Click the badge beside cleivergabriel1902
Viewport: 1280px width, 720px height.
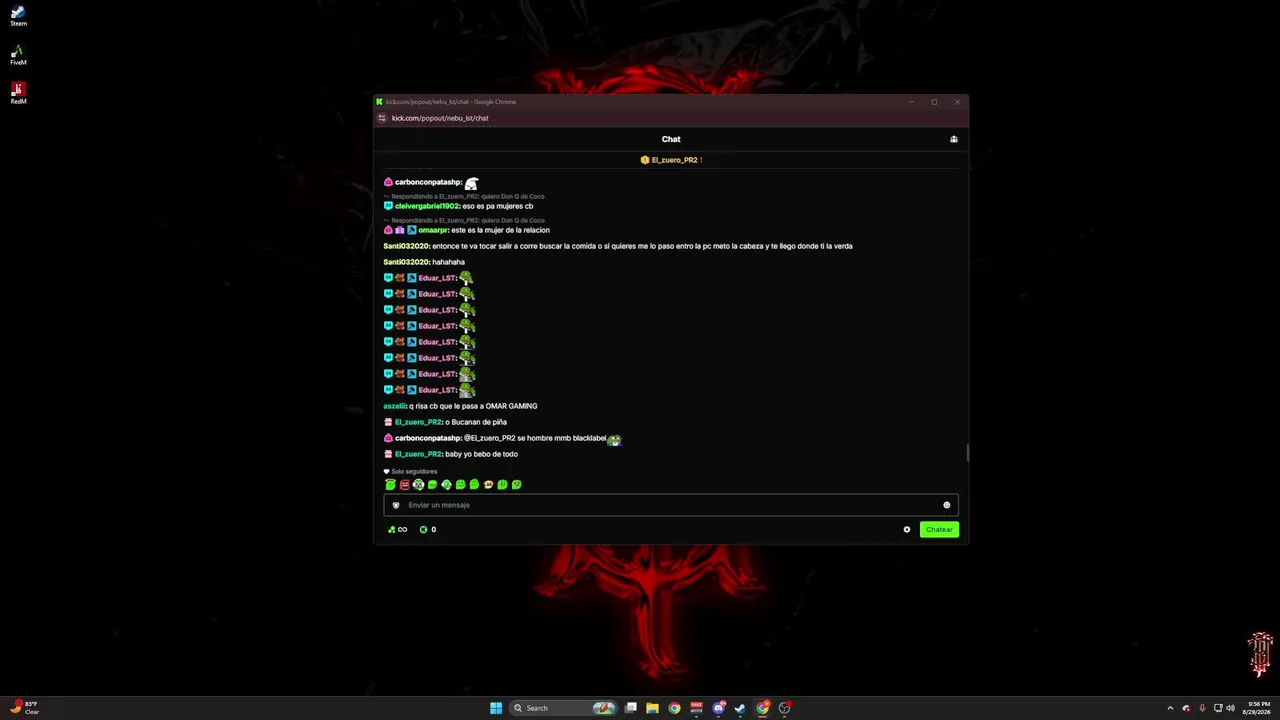point(388,206)
